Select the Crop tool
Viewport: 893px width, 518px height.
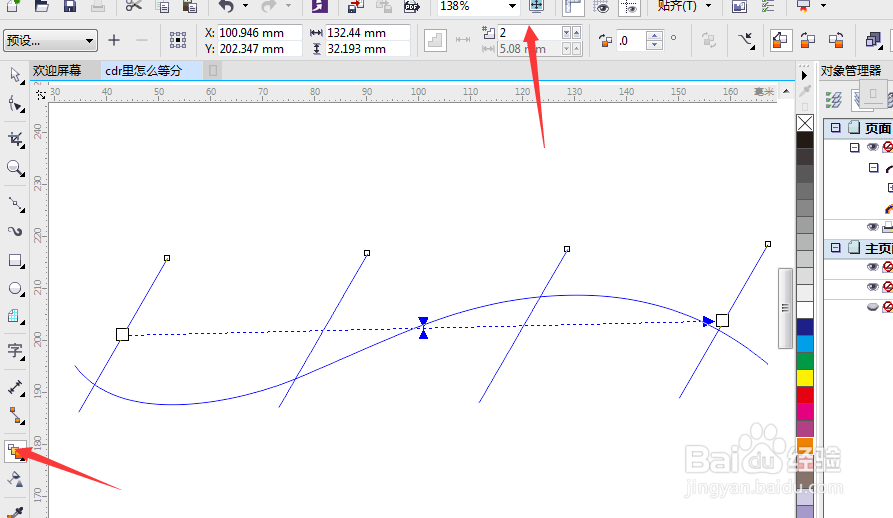coord(15,139)
